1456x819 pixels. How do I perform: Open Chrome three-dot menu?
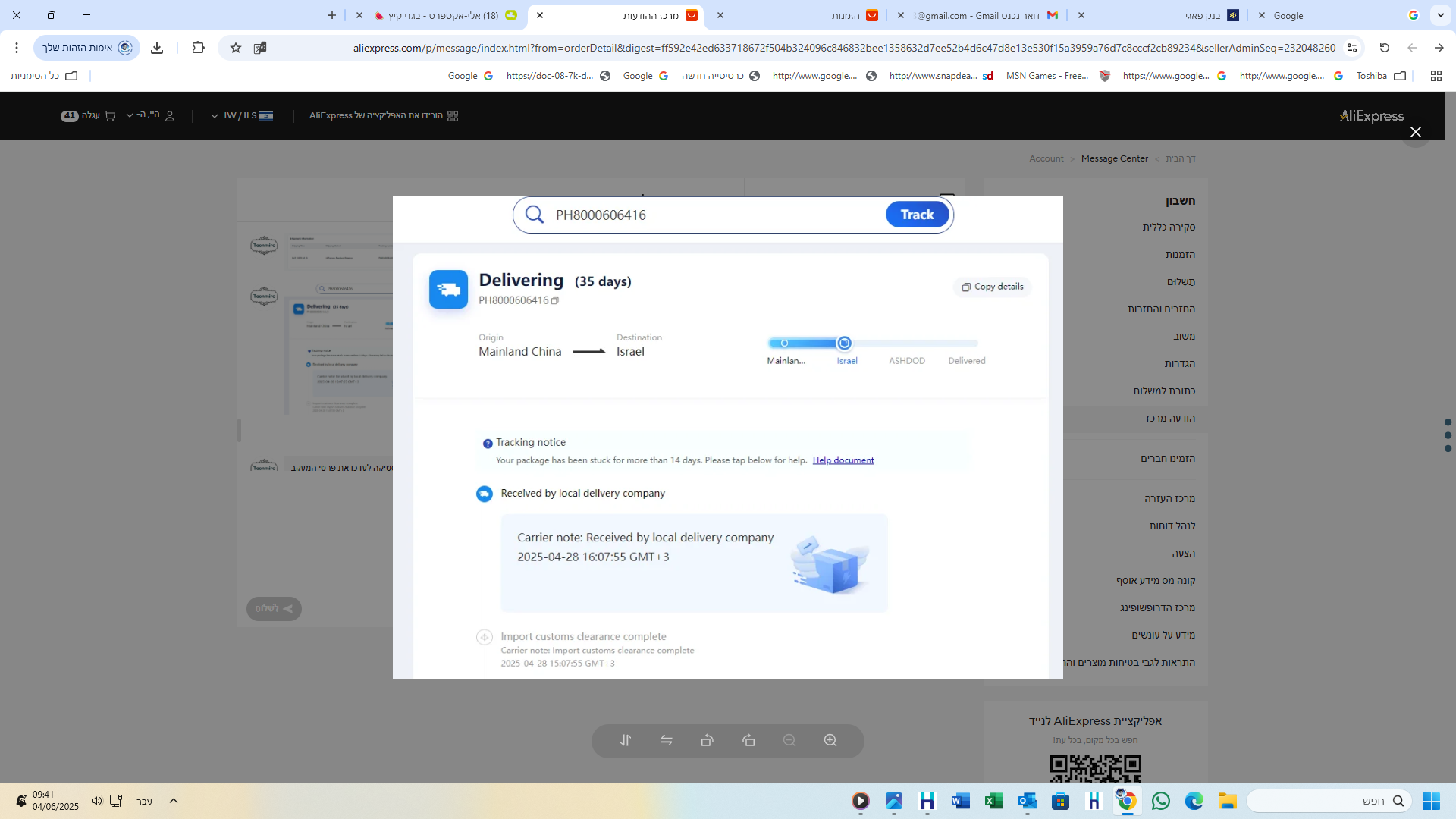point(17,48)
